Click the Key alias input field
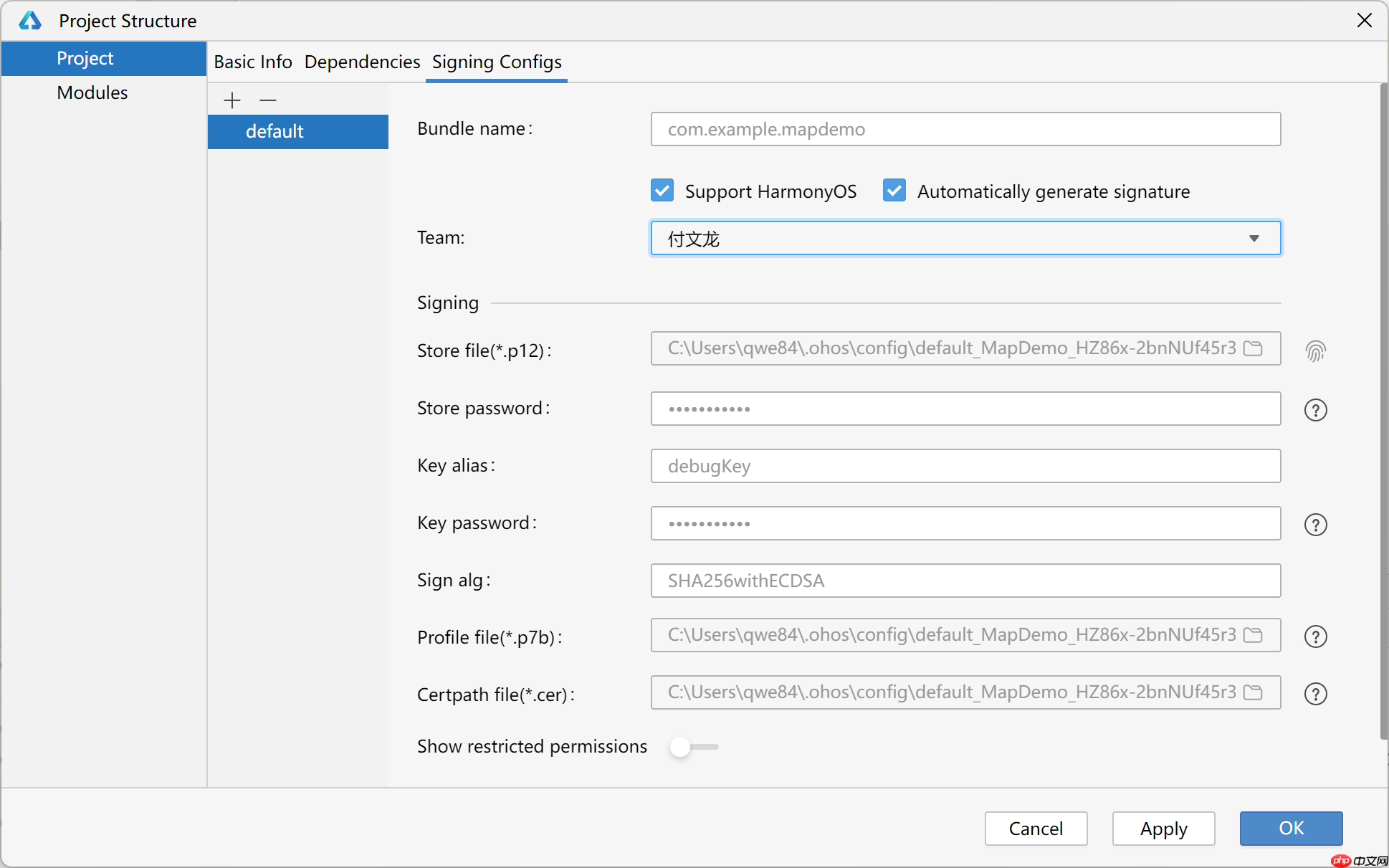Viewport: 1389px width, 868px height. coord(965,466)
